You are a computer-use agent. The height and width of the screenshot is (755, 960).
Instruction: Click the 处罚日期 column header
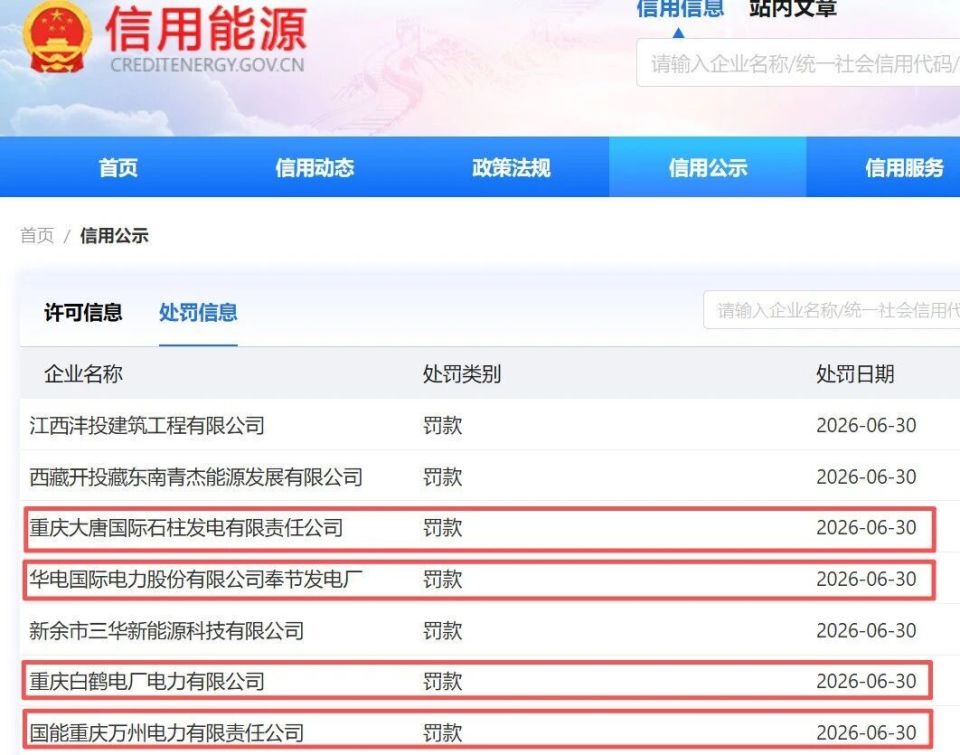pos(855,374)
